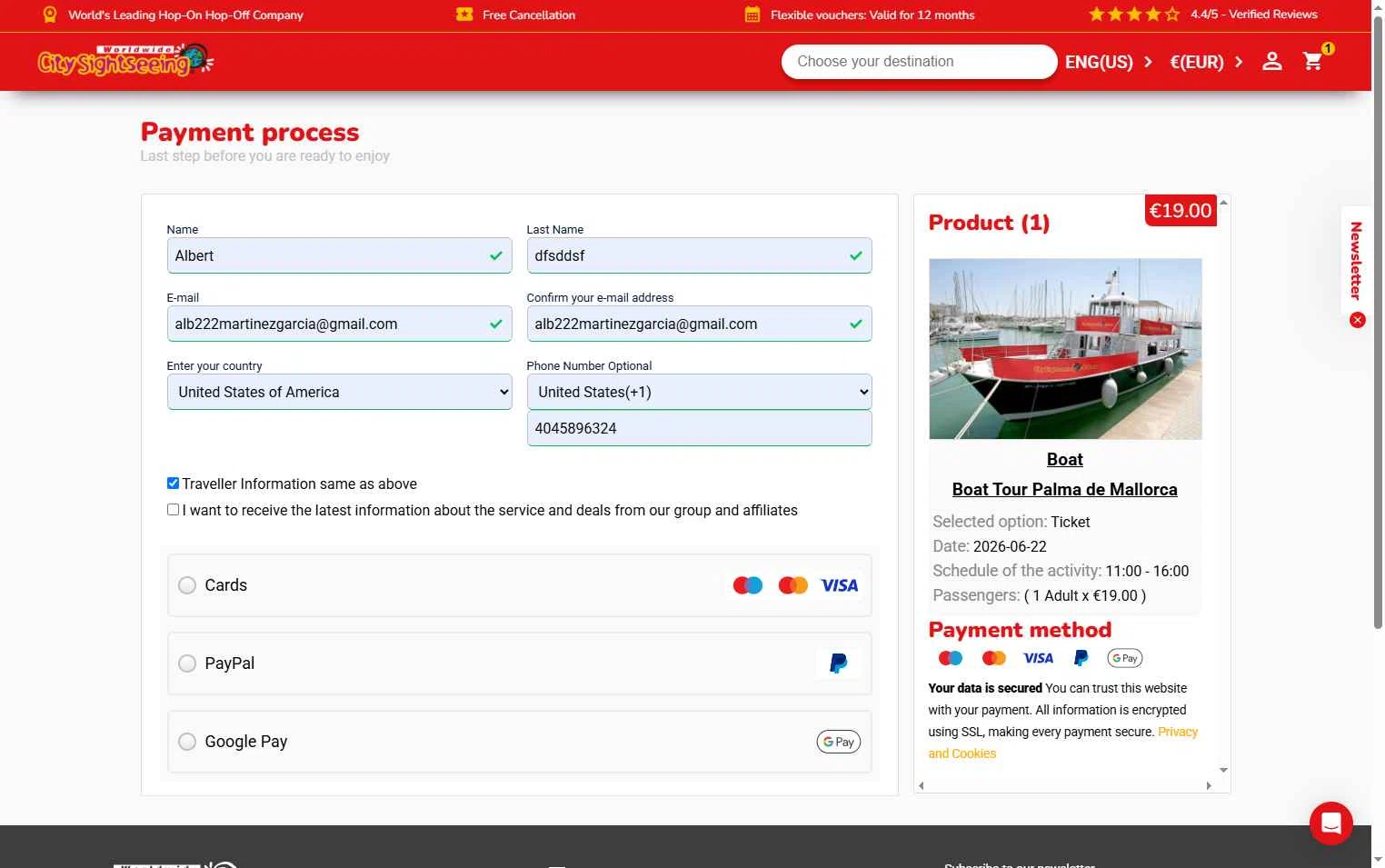Open the €(EUR) currency selector
Screen dimensions: 1385x868
click(x=1206, y=62)
